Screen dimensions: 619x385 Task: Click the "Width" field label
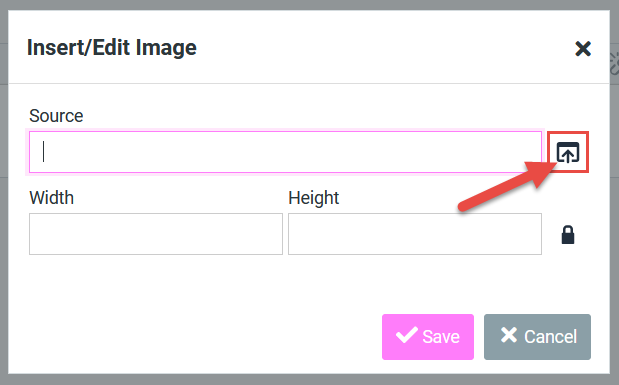click(51, 198)
